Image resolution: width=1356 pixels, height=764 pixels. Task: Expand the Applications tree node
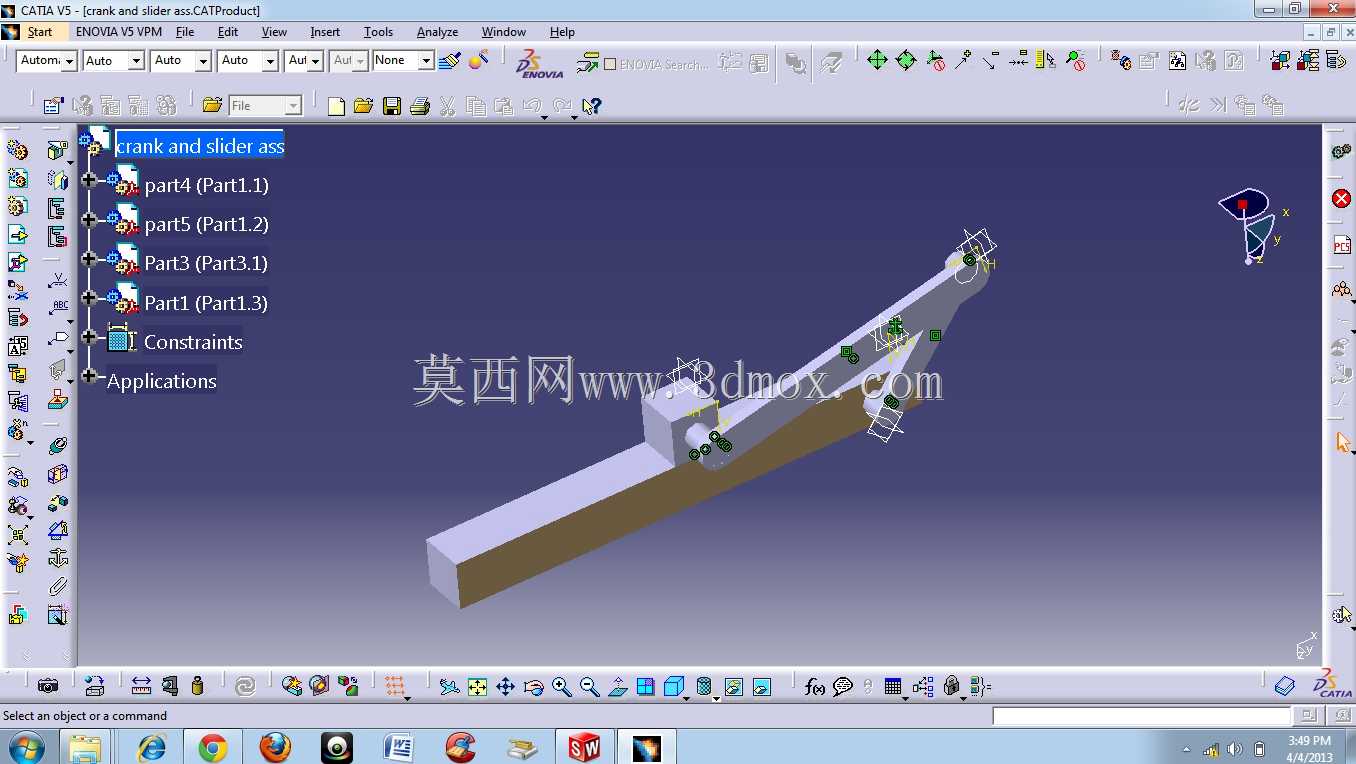(89, 376)
